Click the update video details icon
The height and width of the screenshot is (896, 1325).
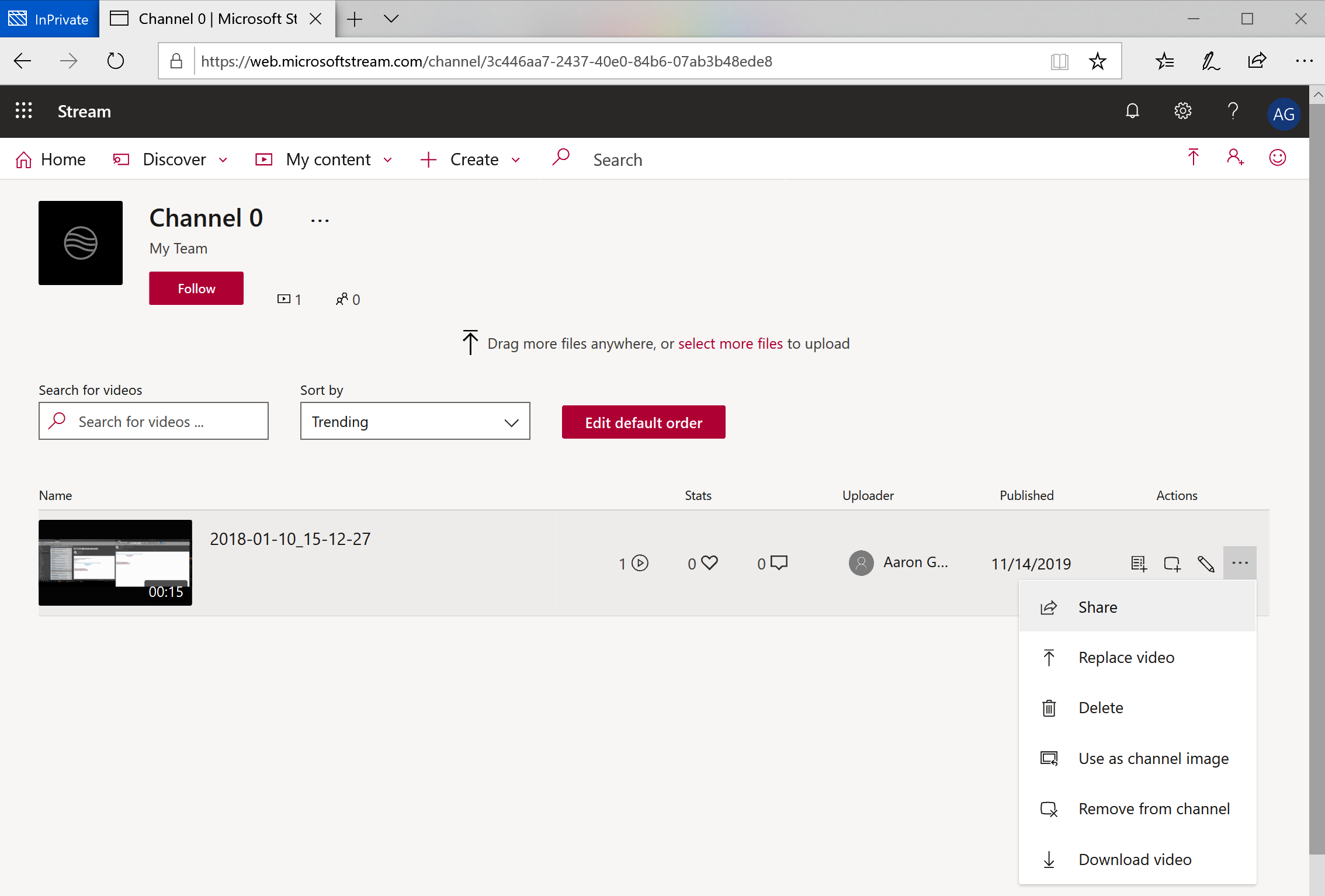tap(1139, 564)
